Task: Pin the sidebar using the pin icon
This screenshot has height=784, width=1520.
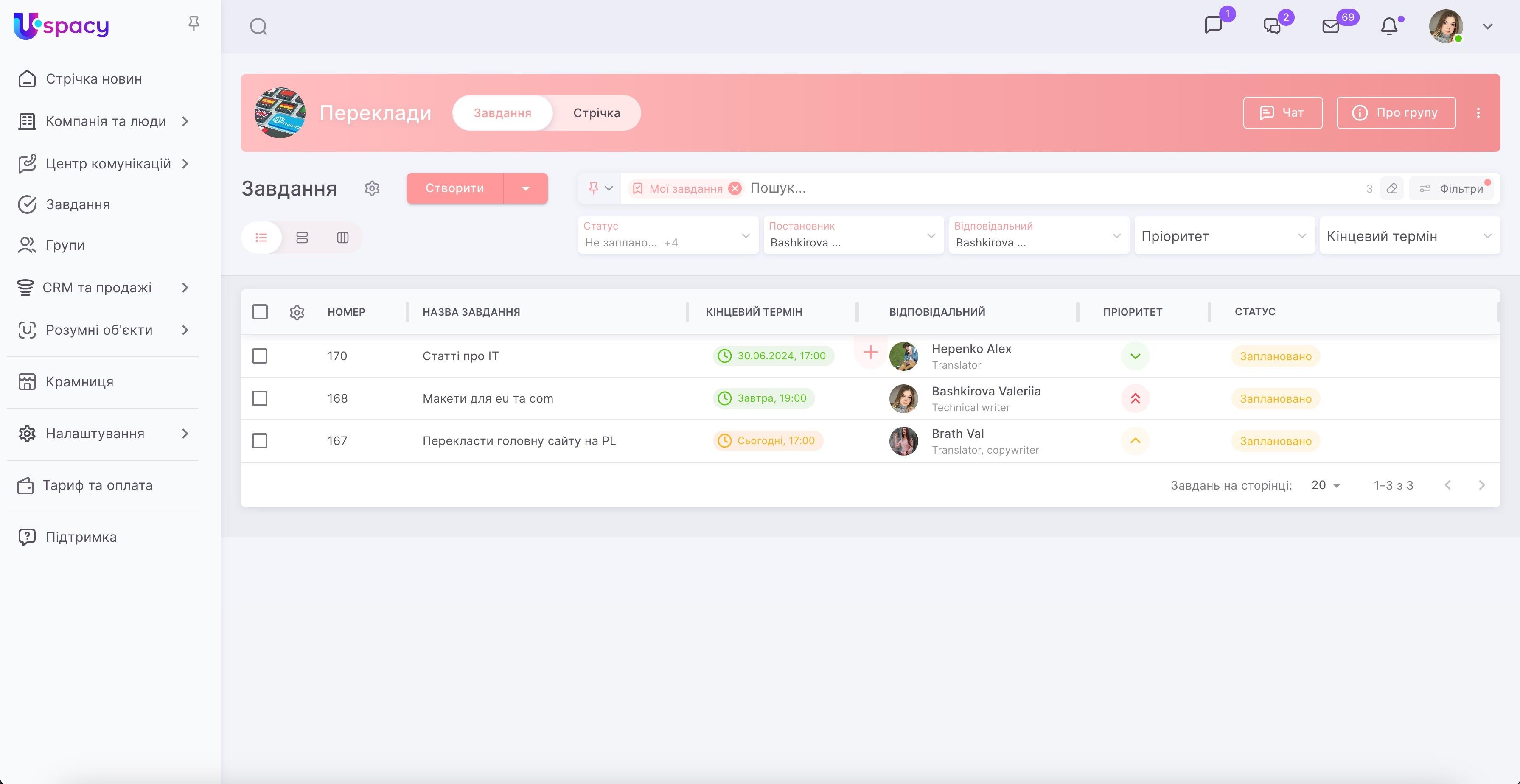Action: coord(194,24)
